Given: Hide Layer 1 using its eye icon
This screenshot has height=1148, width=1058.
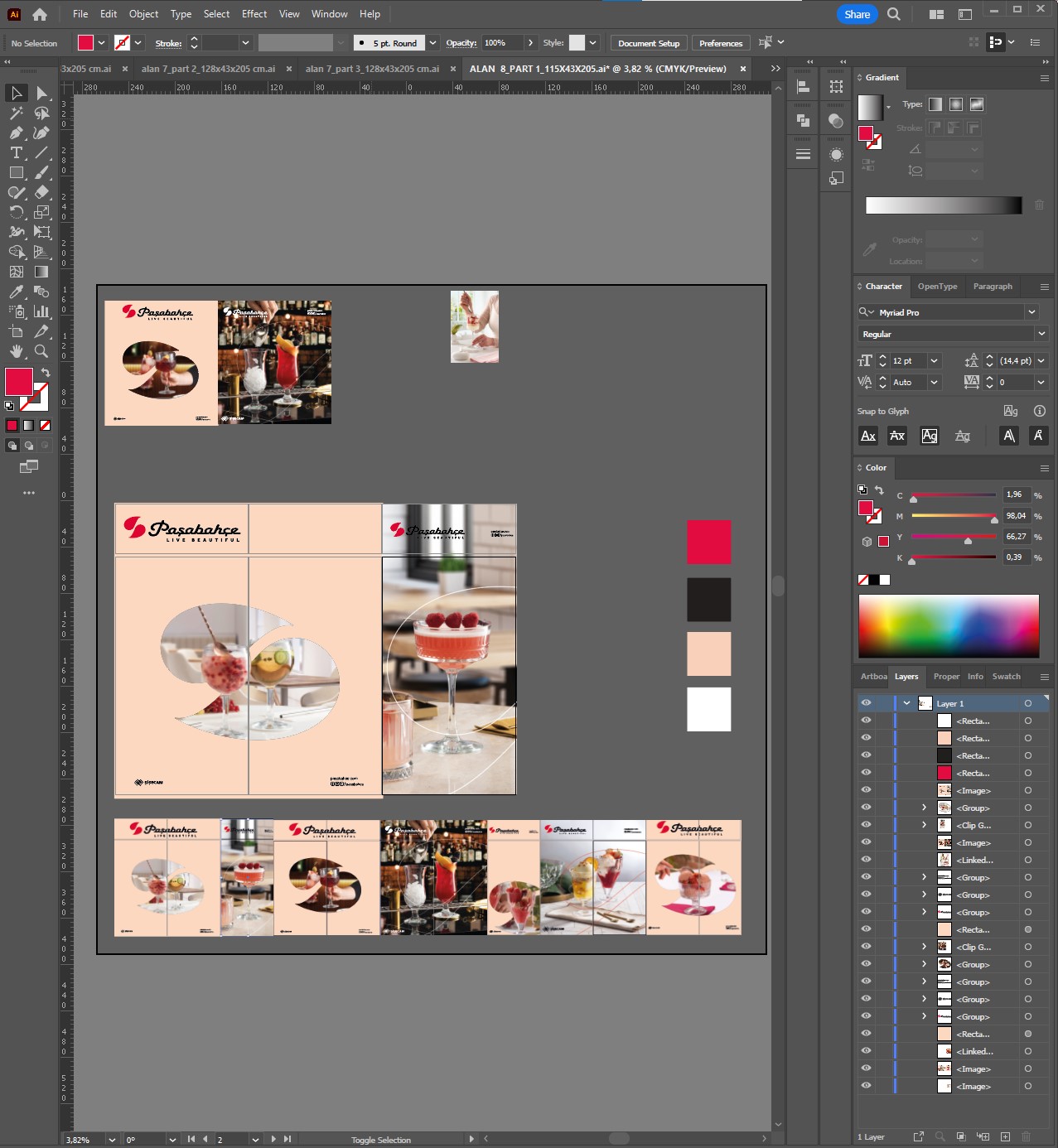Looking at the screenshot, I should pyautogui.click(x=866, y=703).
